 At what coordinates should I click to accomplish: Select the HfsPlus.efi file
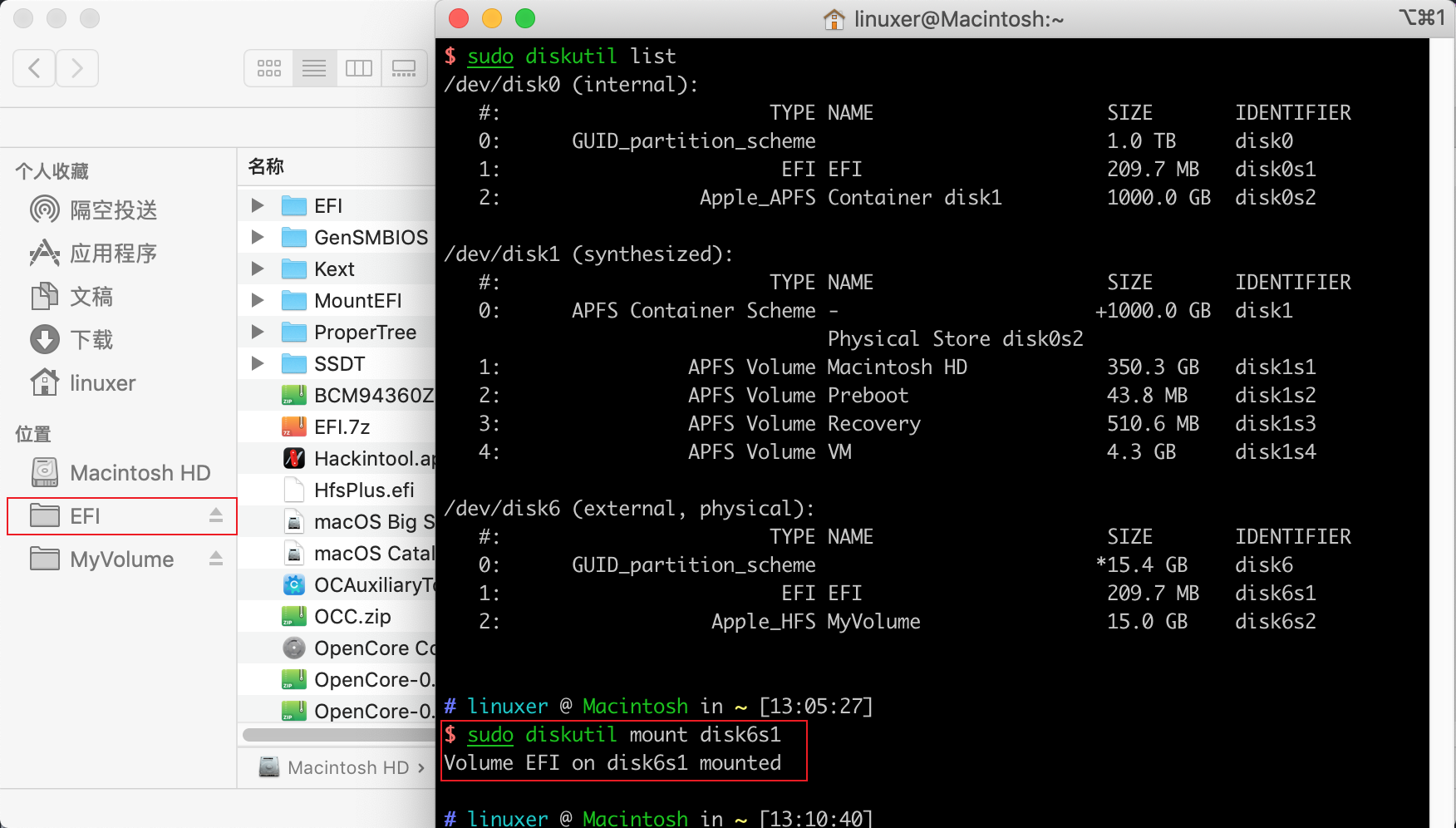(363, 490)
